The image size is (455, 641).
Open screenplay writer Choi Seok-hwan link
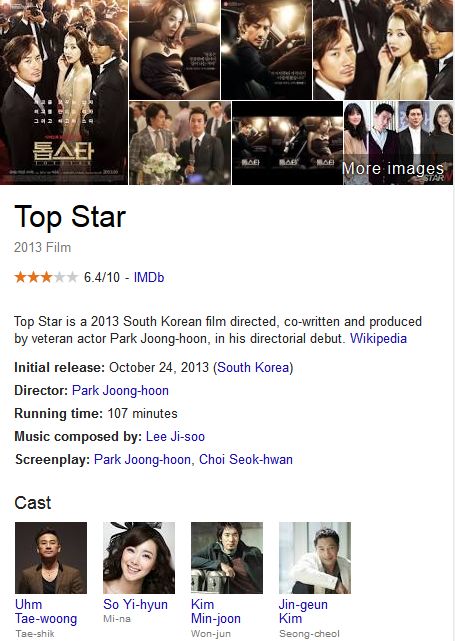click(246, 459)
